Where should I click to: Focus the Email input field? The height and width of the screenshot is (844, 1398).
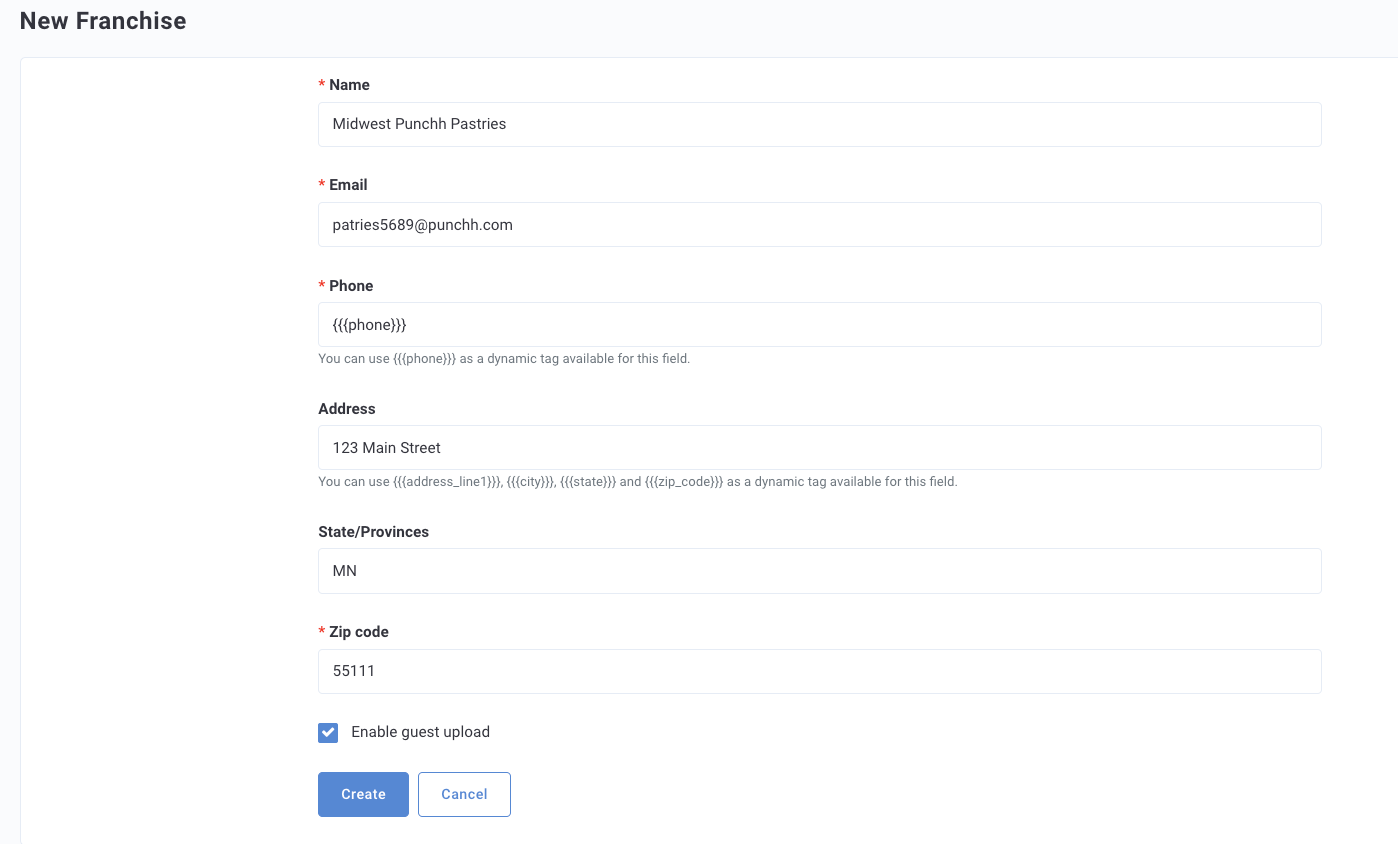(819, 225)
